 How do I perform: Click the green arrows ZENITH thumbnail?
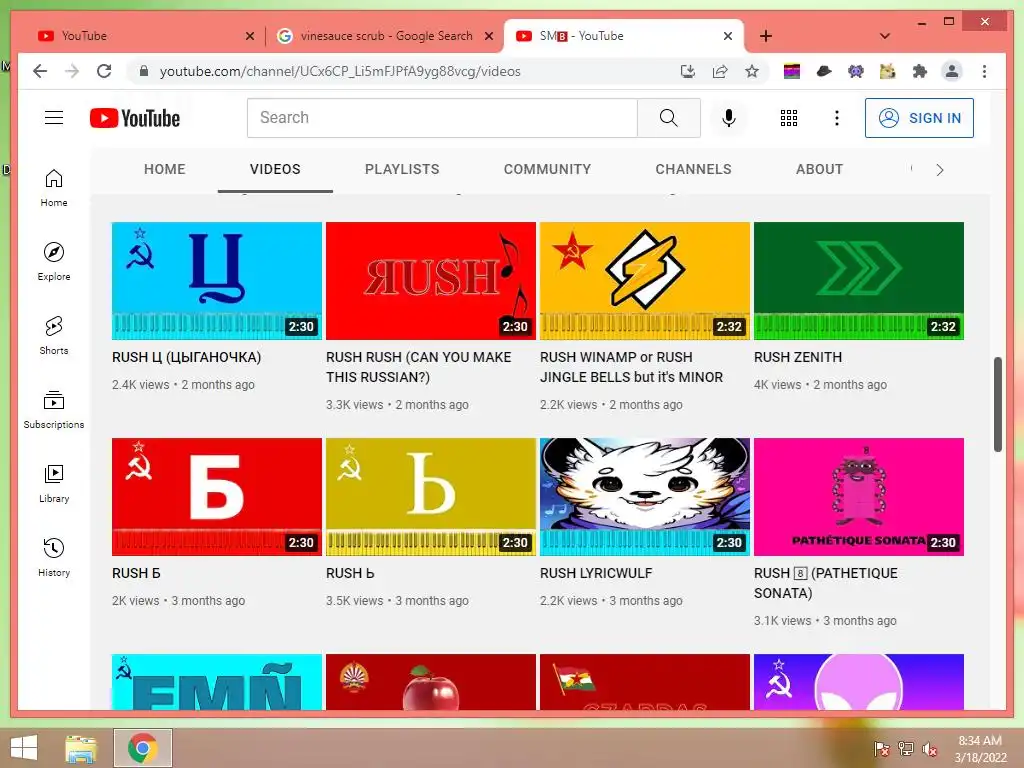[859, 281]
